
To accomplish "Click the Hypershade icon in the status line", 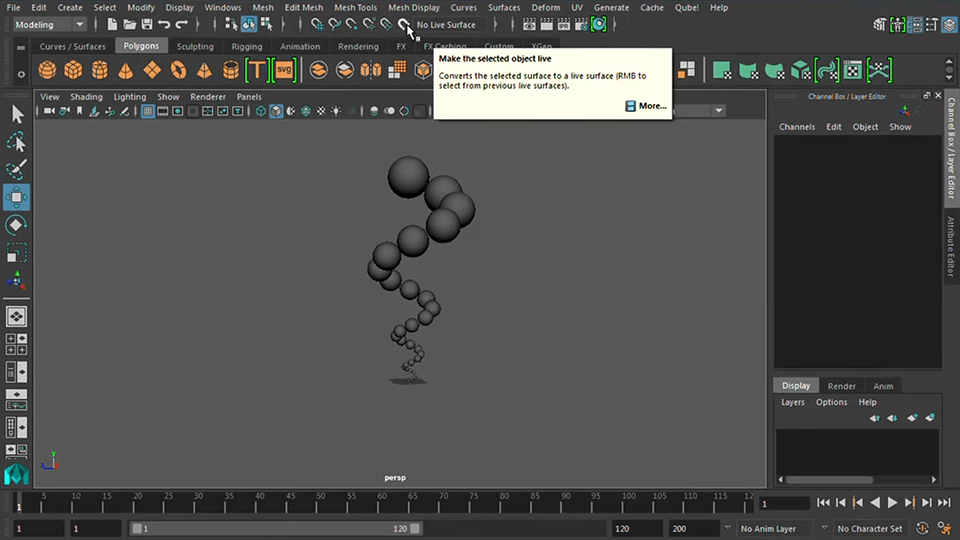I will point(598,24).
